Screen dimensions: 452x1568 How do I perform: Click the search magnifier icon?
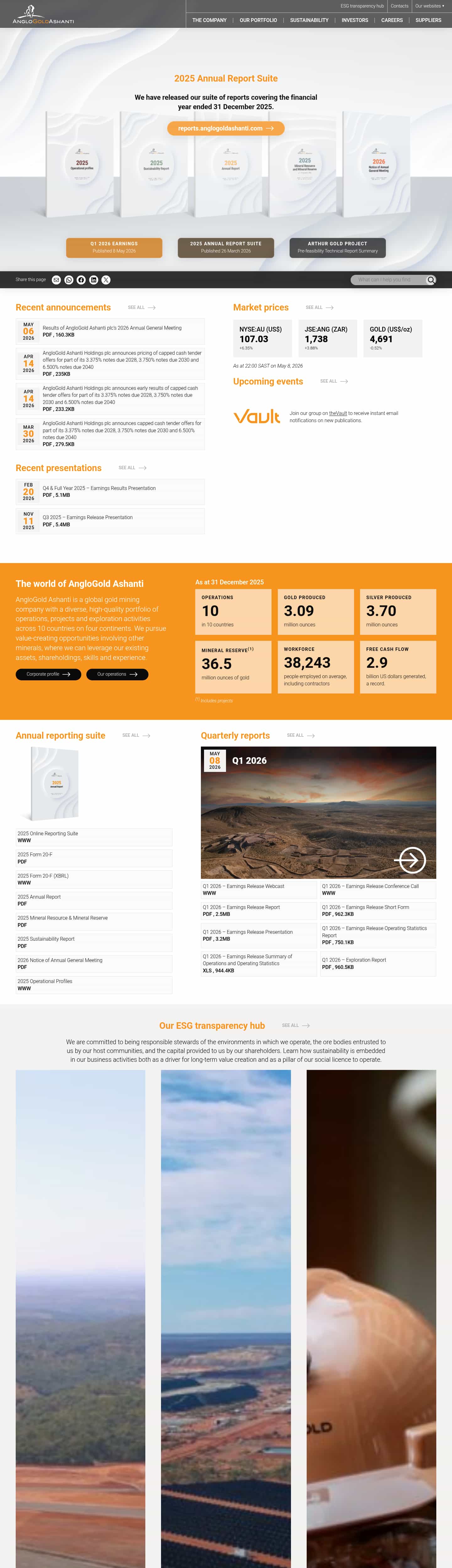(431, 280)
